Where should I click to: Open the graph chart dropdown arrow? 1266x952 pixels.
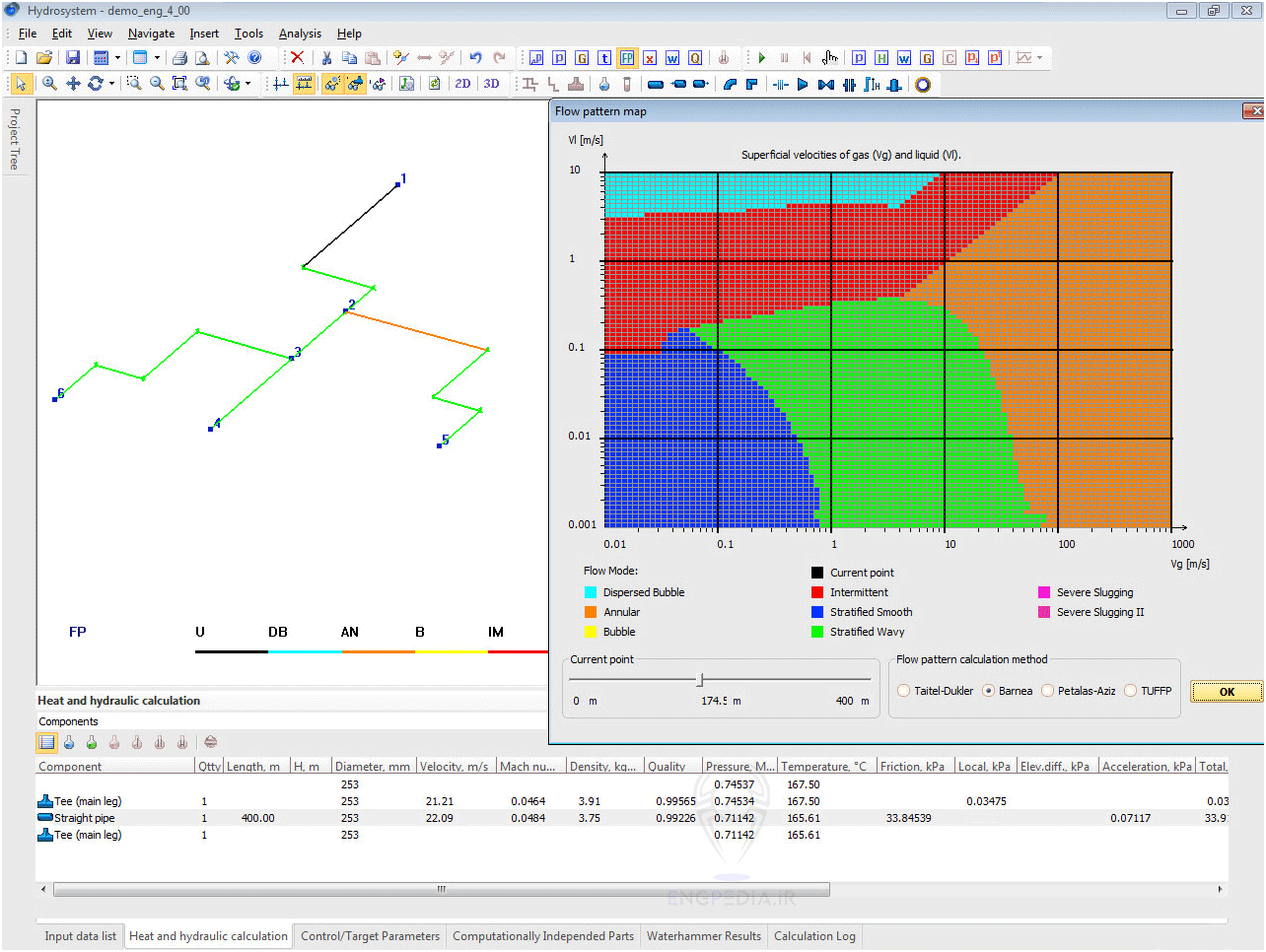coord(1039,58)
